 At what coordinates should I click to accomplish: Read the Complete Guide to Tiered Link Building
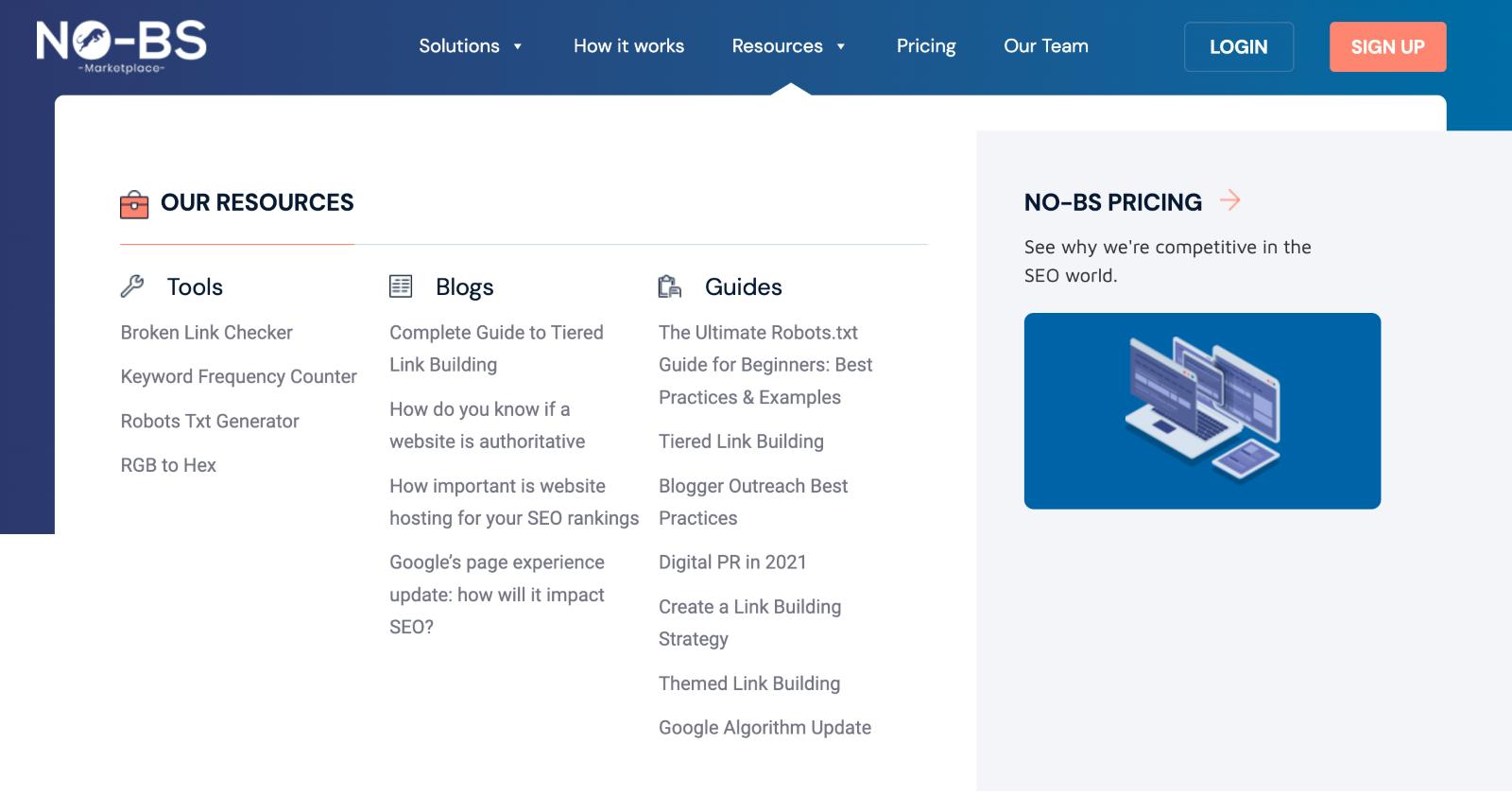pyautogui.click(x=496, y=348)
